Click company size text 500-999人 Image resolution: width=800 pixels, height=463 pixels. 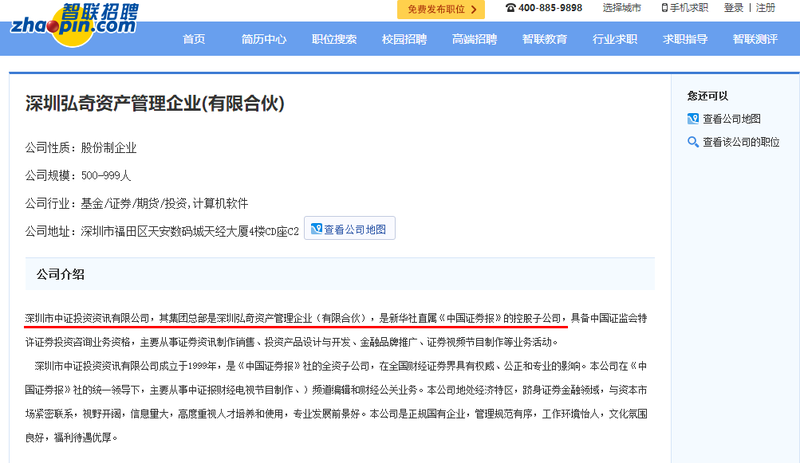[106, 176]
